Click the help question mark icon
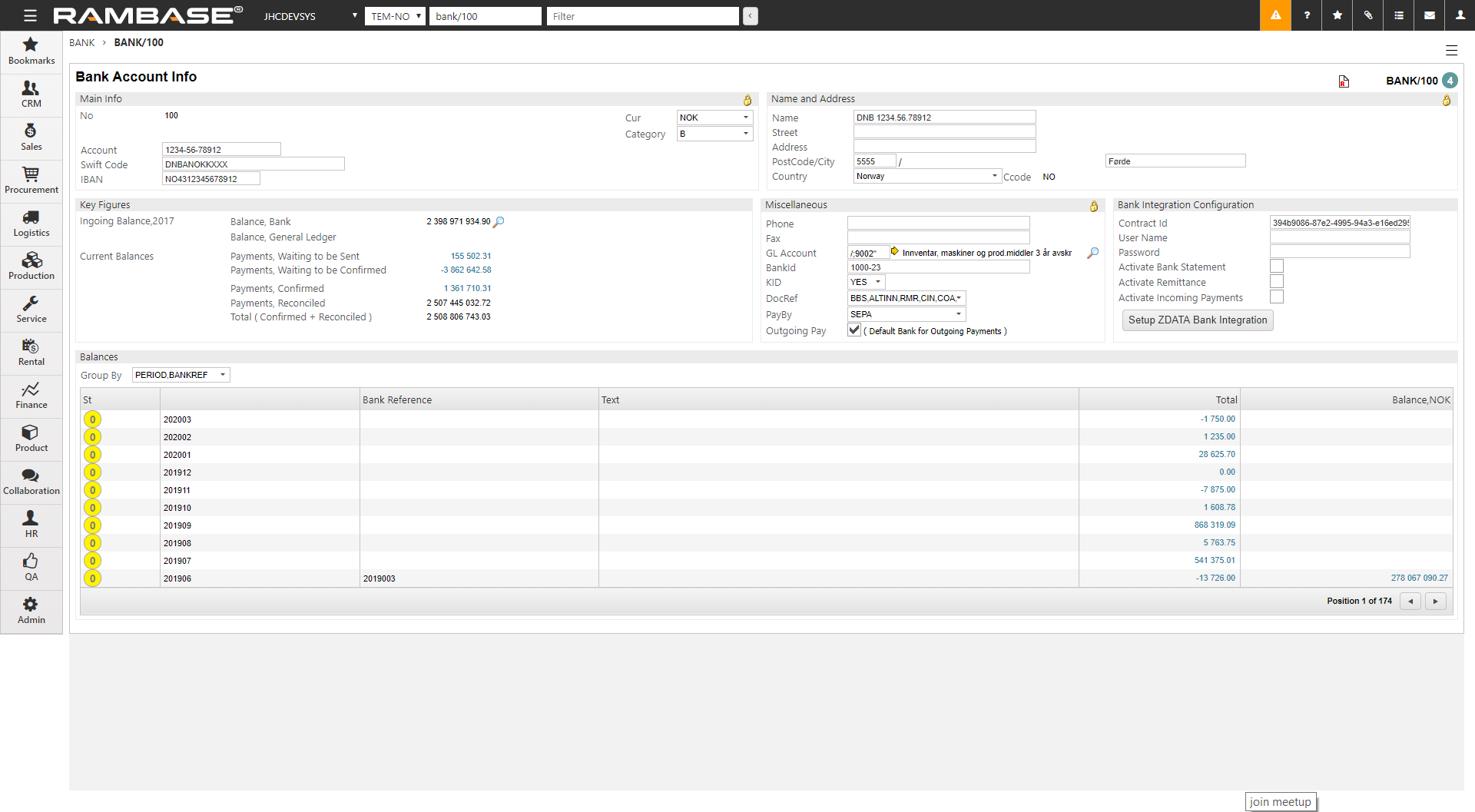Screen dimensions: 1475x812 pos(1307,15)
